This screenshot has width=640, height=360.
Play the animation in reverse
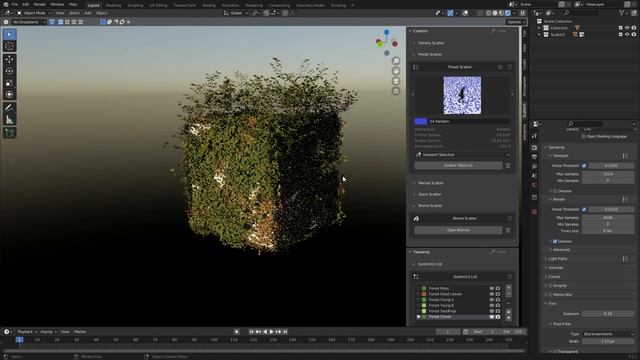pos(265,332)
